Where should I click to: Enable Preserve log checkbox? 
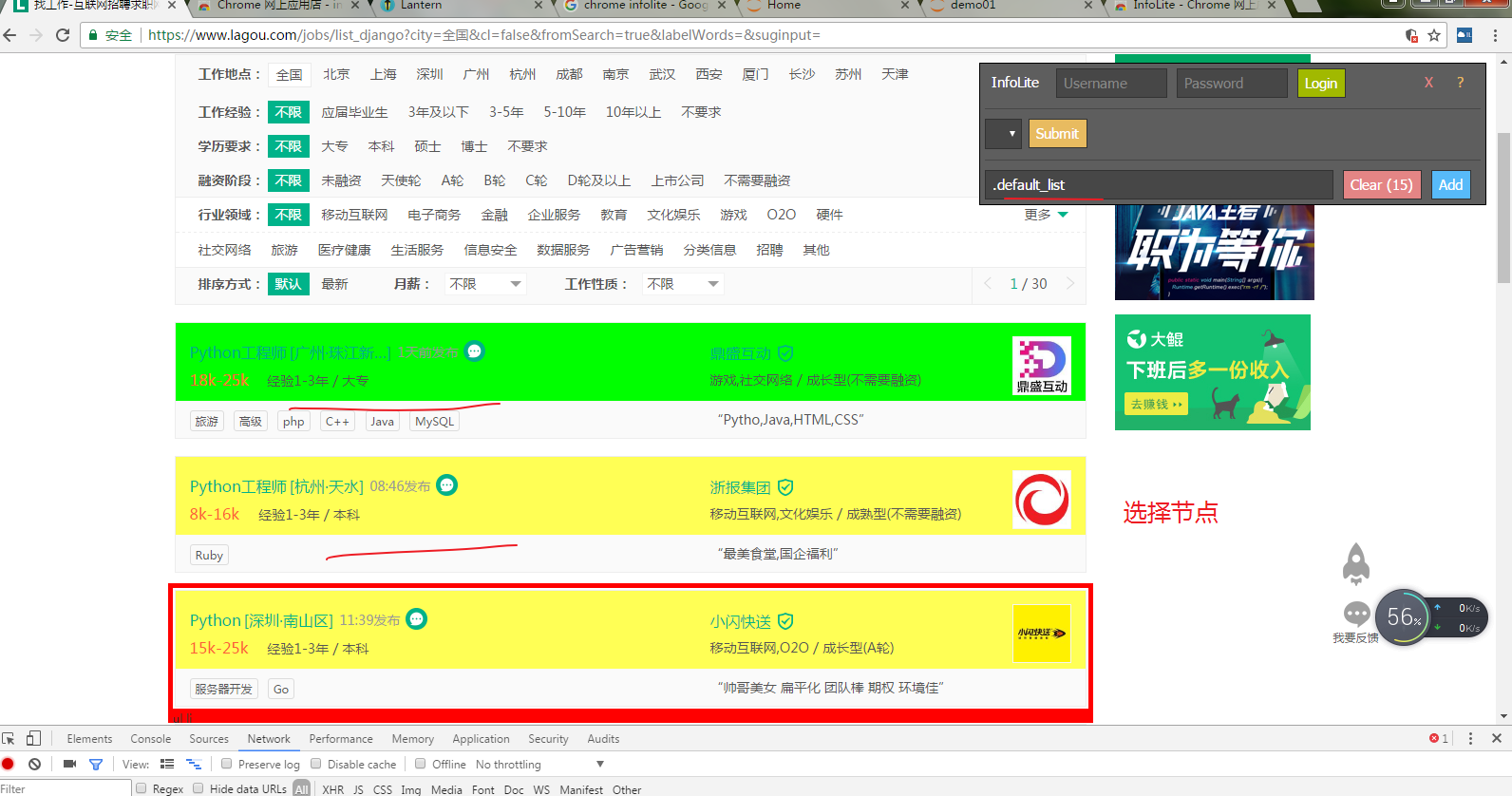click(227, 764)
